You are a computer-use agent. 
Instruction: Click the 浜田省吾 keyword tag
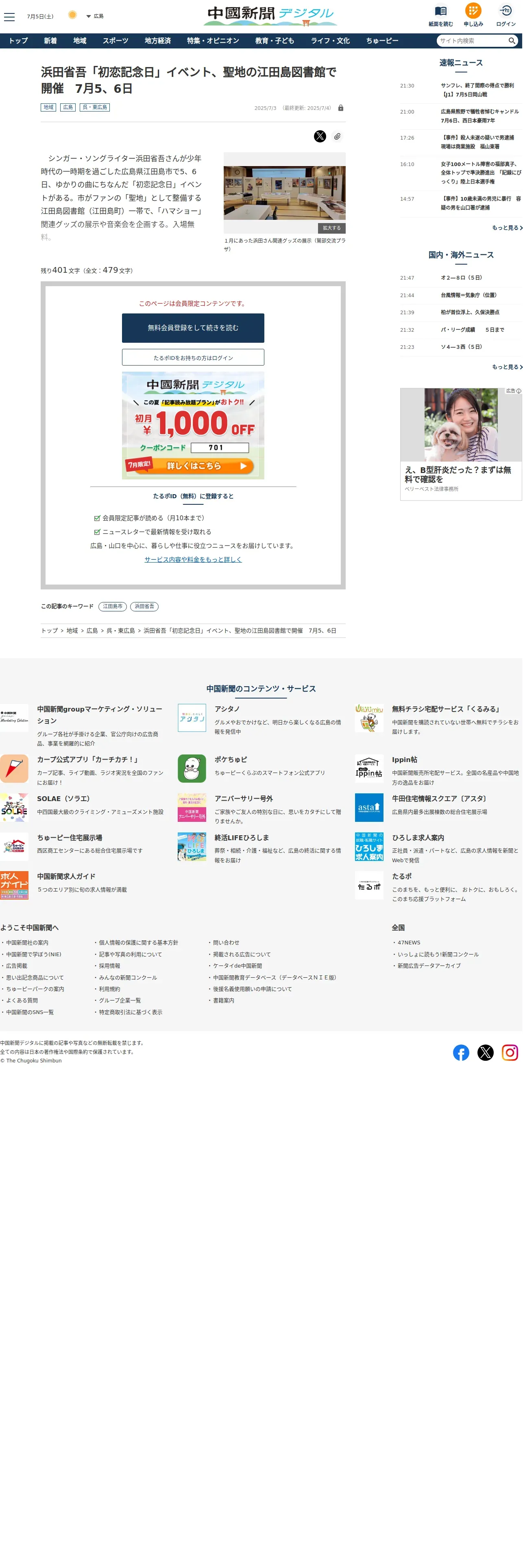(x=144, y=606)
